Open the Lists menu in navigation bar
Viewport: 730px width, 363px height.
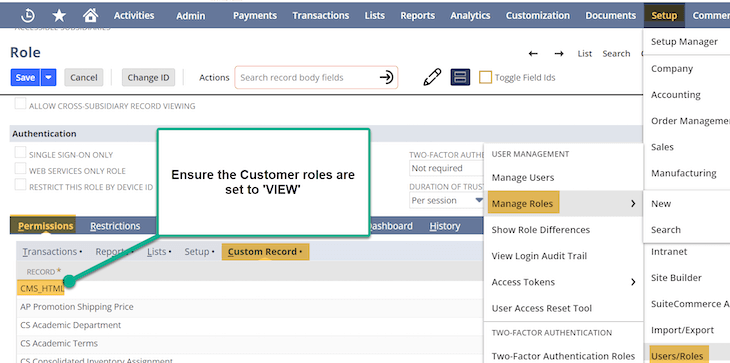375,15
